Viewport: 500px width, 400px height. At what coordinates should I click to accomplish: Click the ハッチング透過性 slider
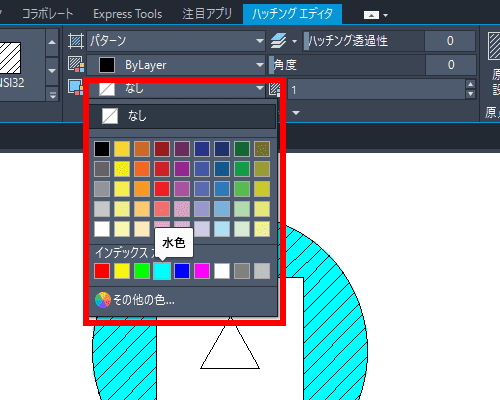[x=363, y=41]
